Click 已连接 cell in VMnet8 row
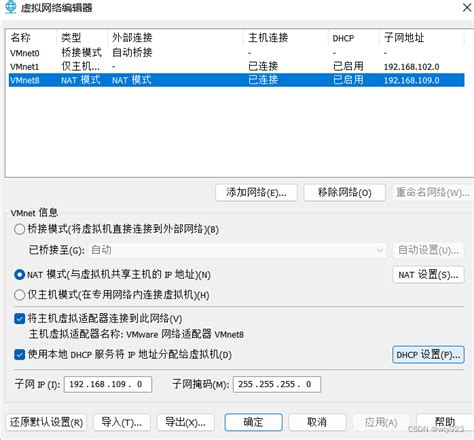 pyautogui.click(x=263, y=80)
